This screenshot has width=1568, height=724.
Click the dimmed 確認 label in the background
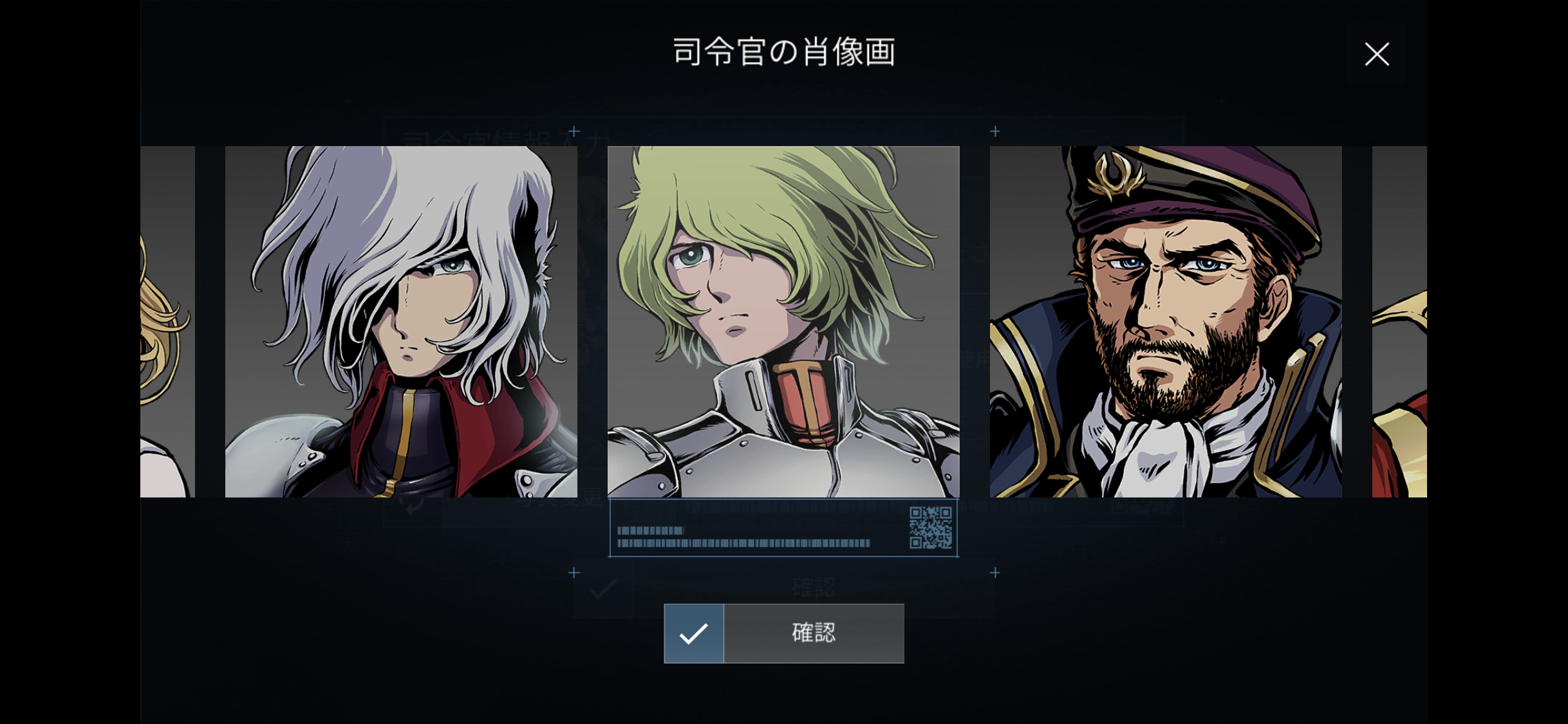pyautogui.click(x=814, y=587)
